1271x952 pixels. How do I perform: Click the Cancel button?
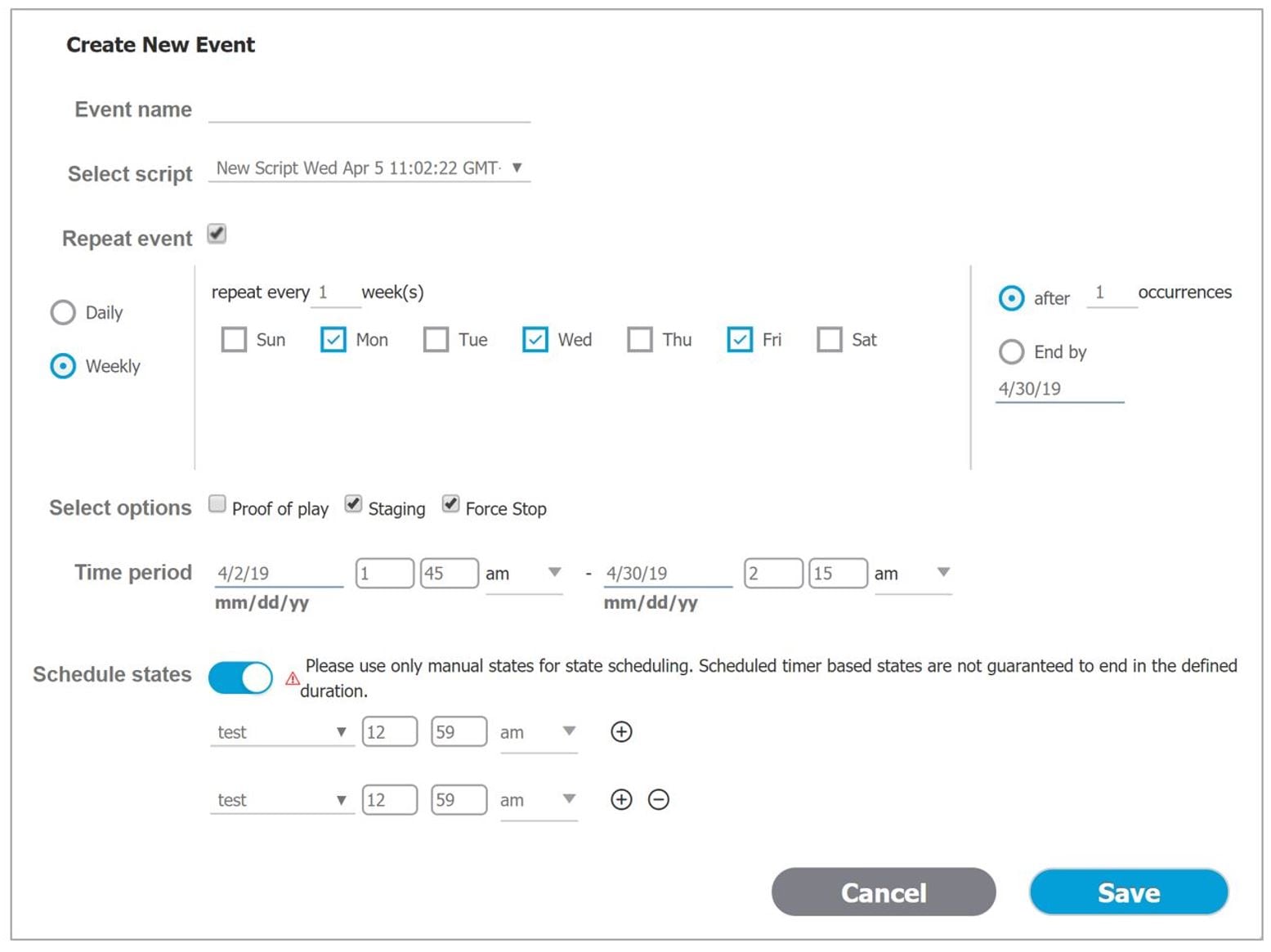(884, 892)
